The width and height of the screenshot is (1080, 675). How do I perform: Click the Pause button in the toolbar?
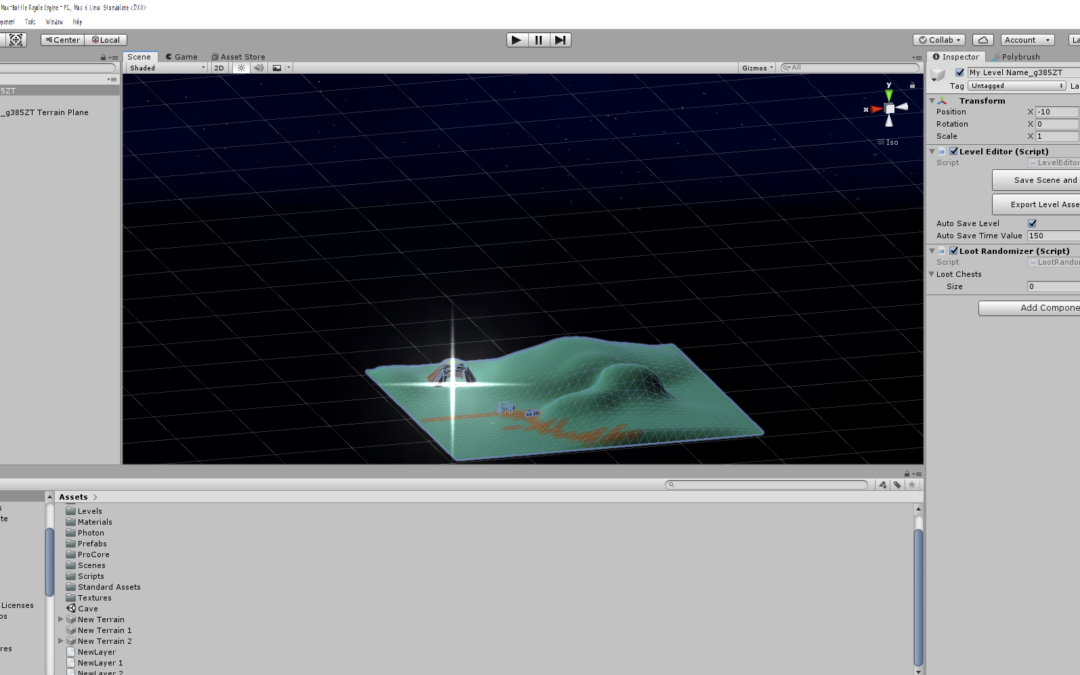[539, 40]
